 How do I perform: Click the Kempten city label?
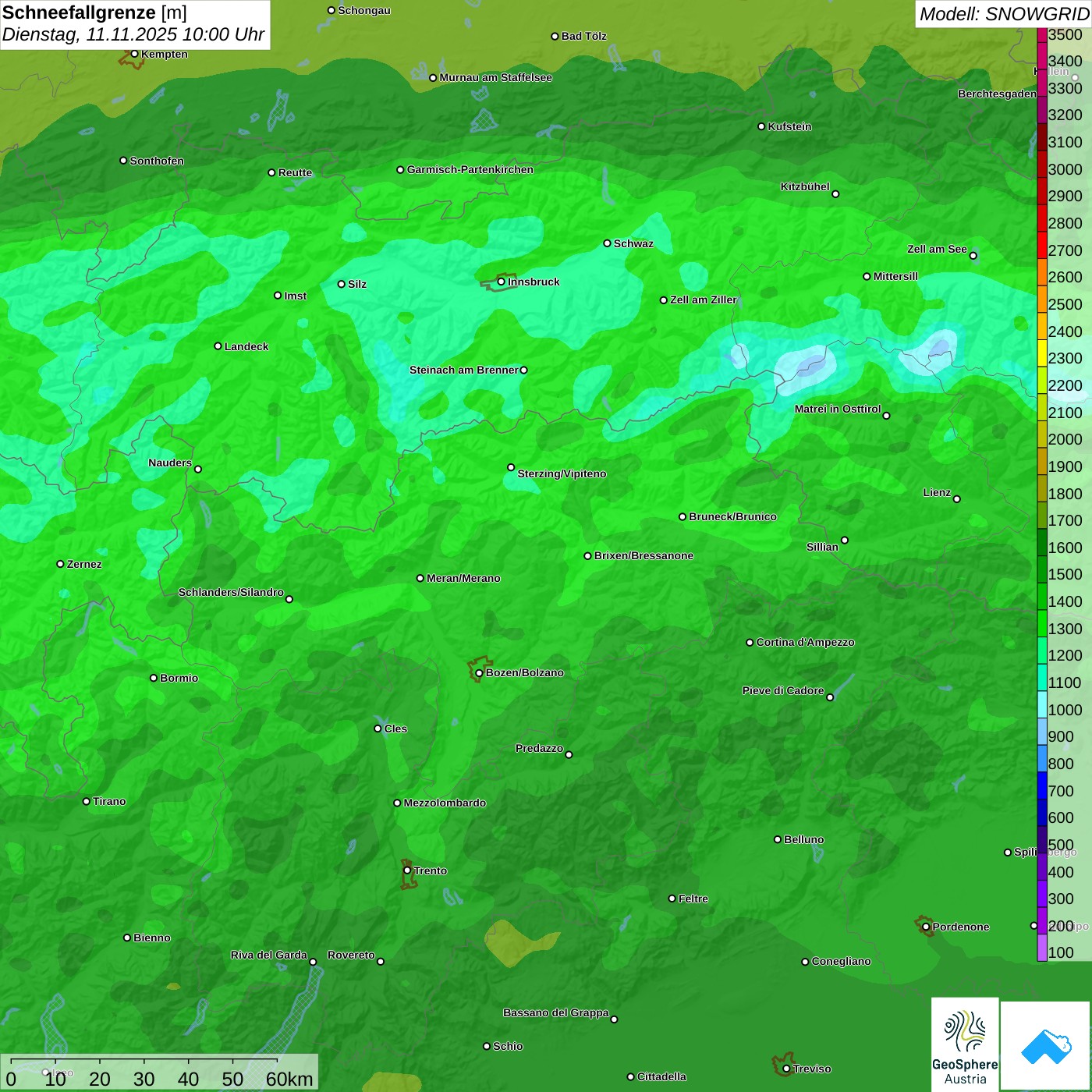pos(164,54)
